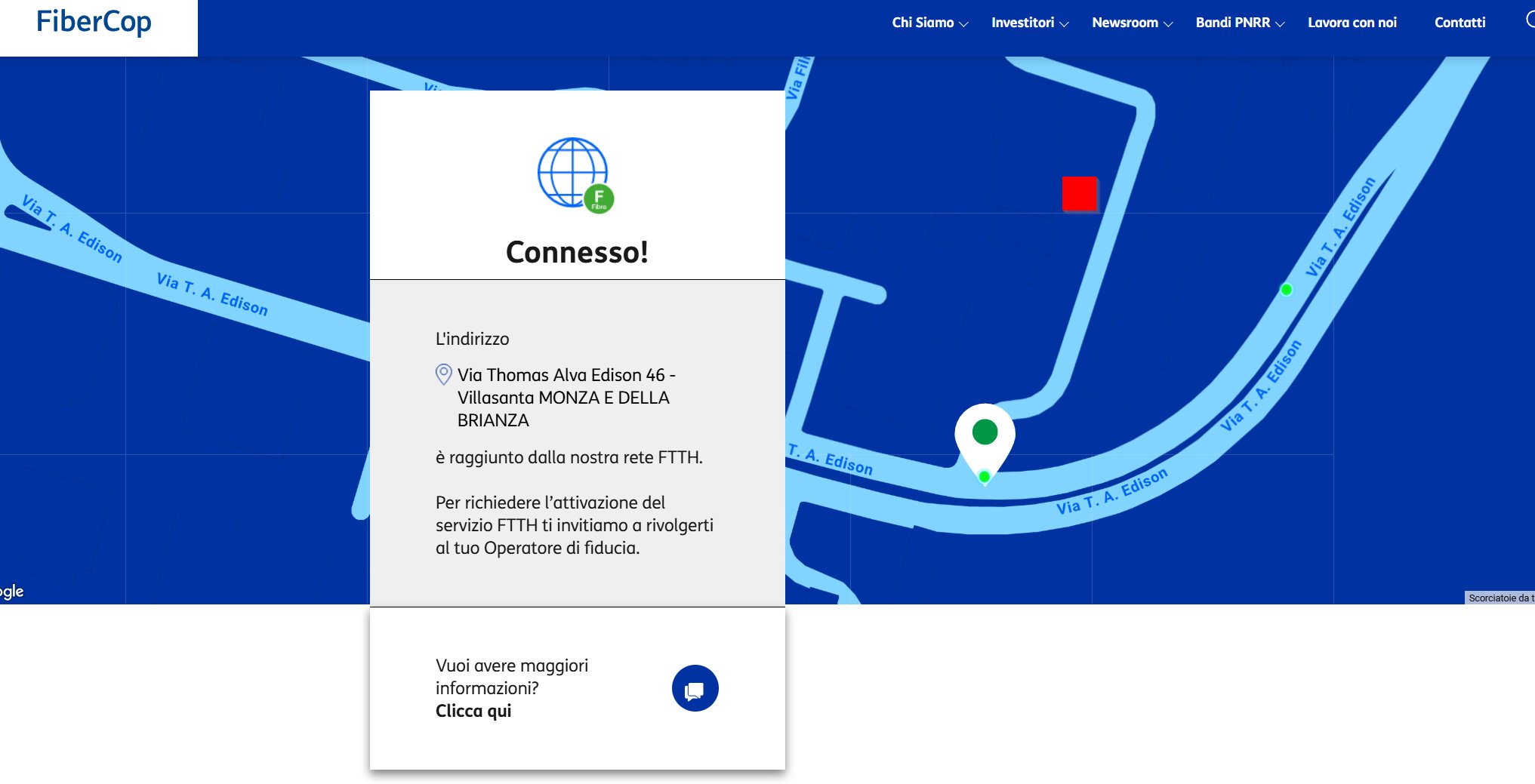Open the Chi Siamo menu

pos(923,23)
